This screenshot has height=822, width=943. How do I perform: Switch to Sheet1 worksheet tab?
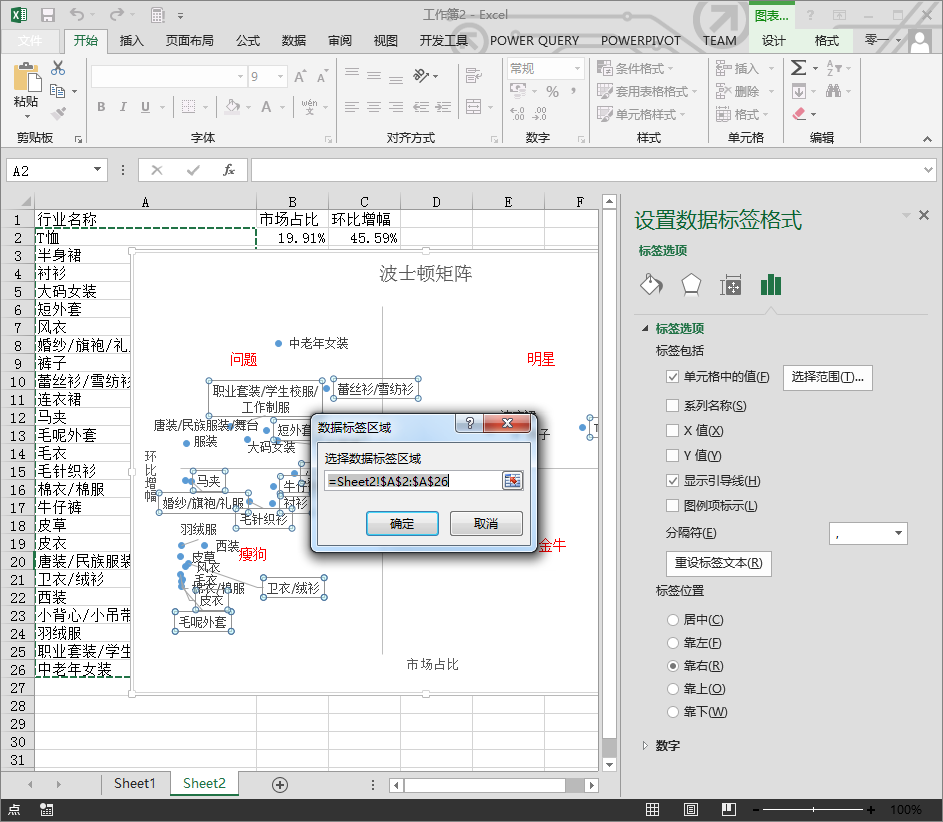pos(135,783)
